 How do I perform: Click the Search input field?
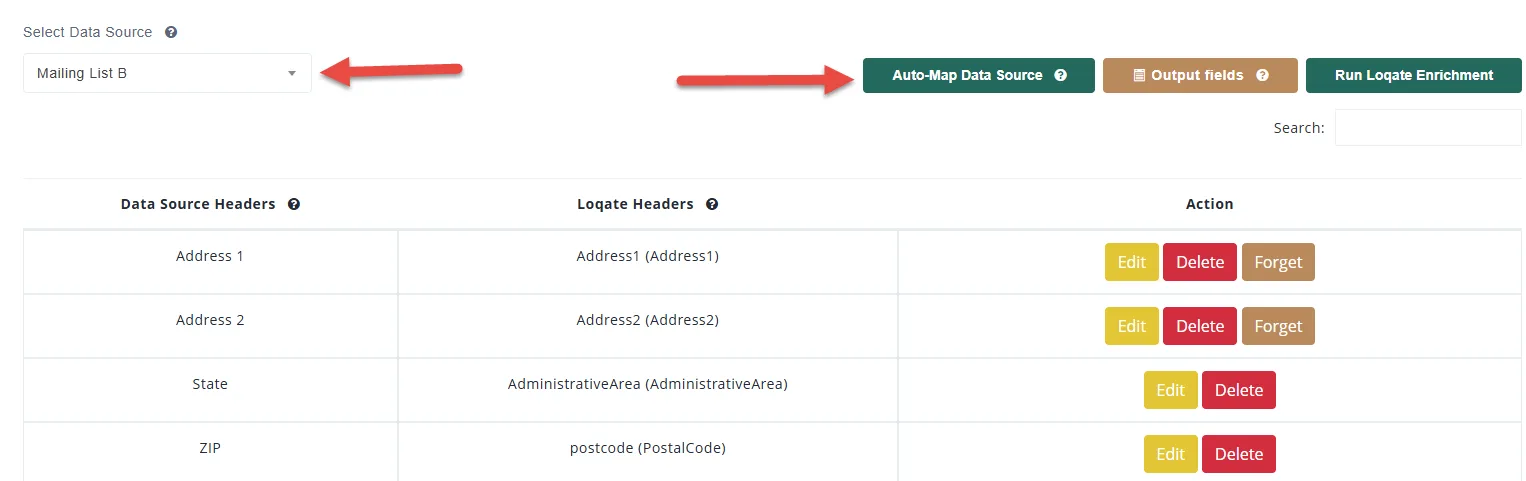pyautogui.click(x=1427, y=128)
